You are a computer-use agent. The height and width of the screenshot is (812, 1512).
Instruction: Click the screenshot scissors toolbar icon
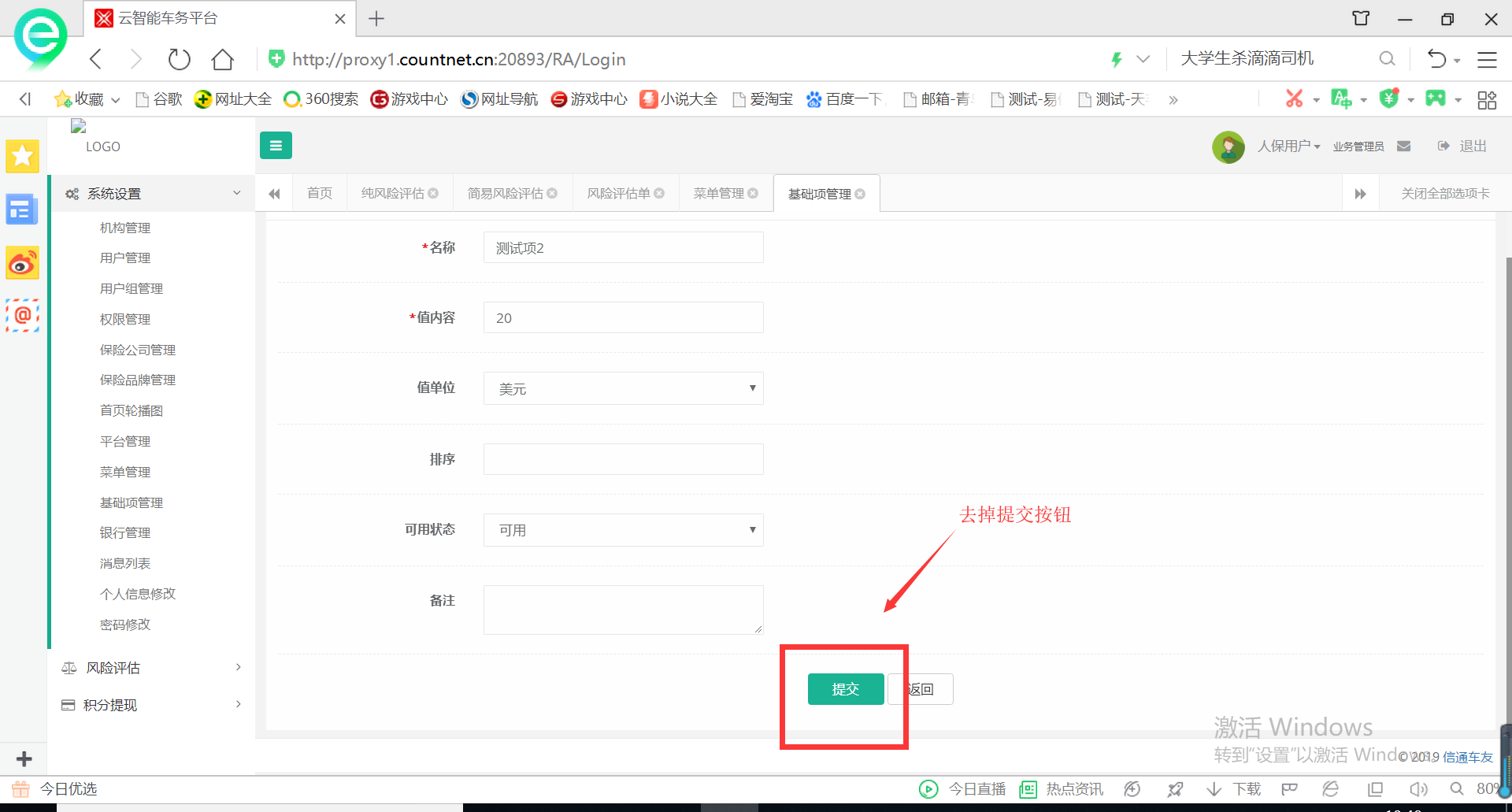[x=1294, y=99]
